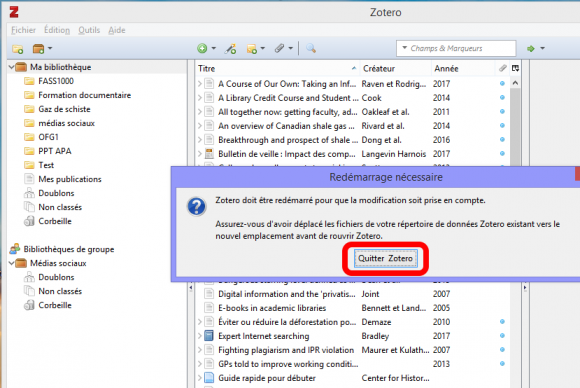This screenshot has height=388, width=580.
Task: Open the search mode dropdown arrow
Action: click(404, 48)
